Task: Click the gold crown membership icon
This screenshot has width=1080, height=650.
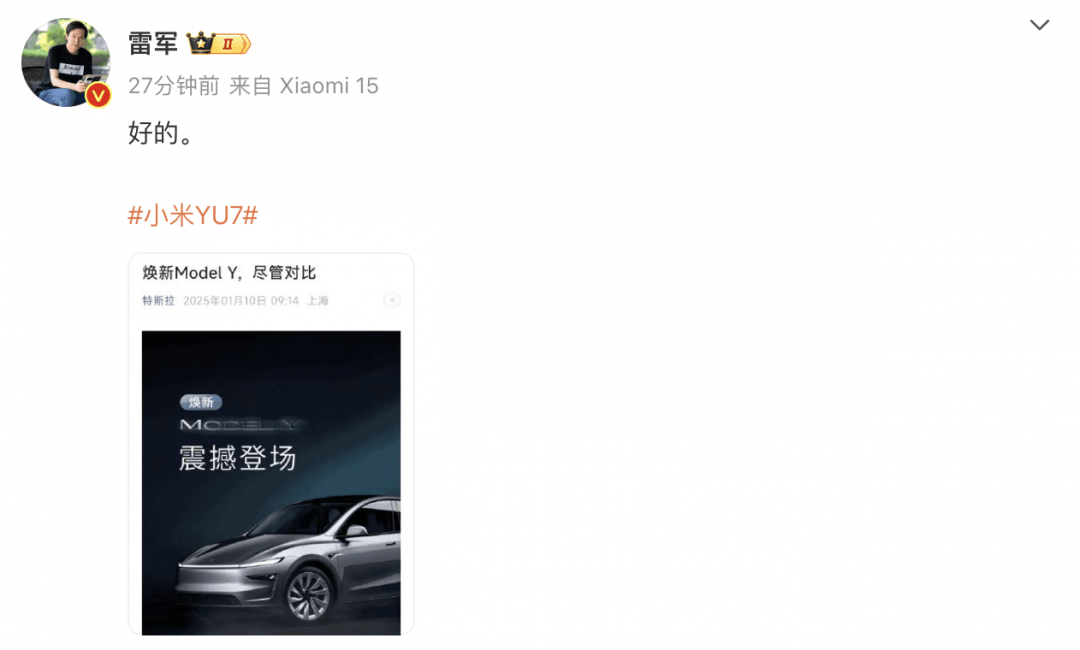Action: [x=200, y=43]
